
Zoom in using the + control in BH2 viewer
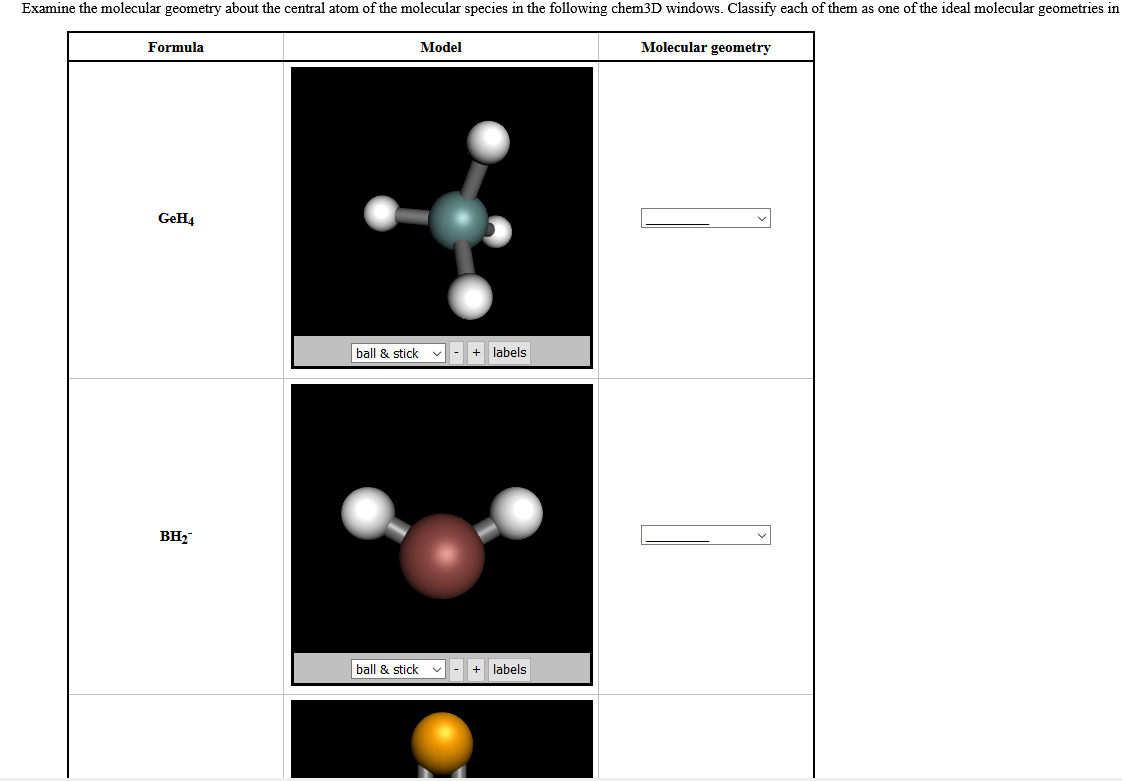pyautogui.click(x=475, y=669)
